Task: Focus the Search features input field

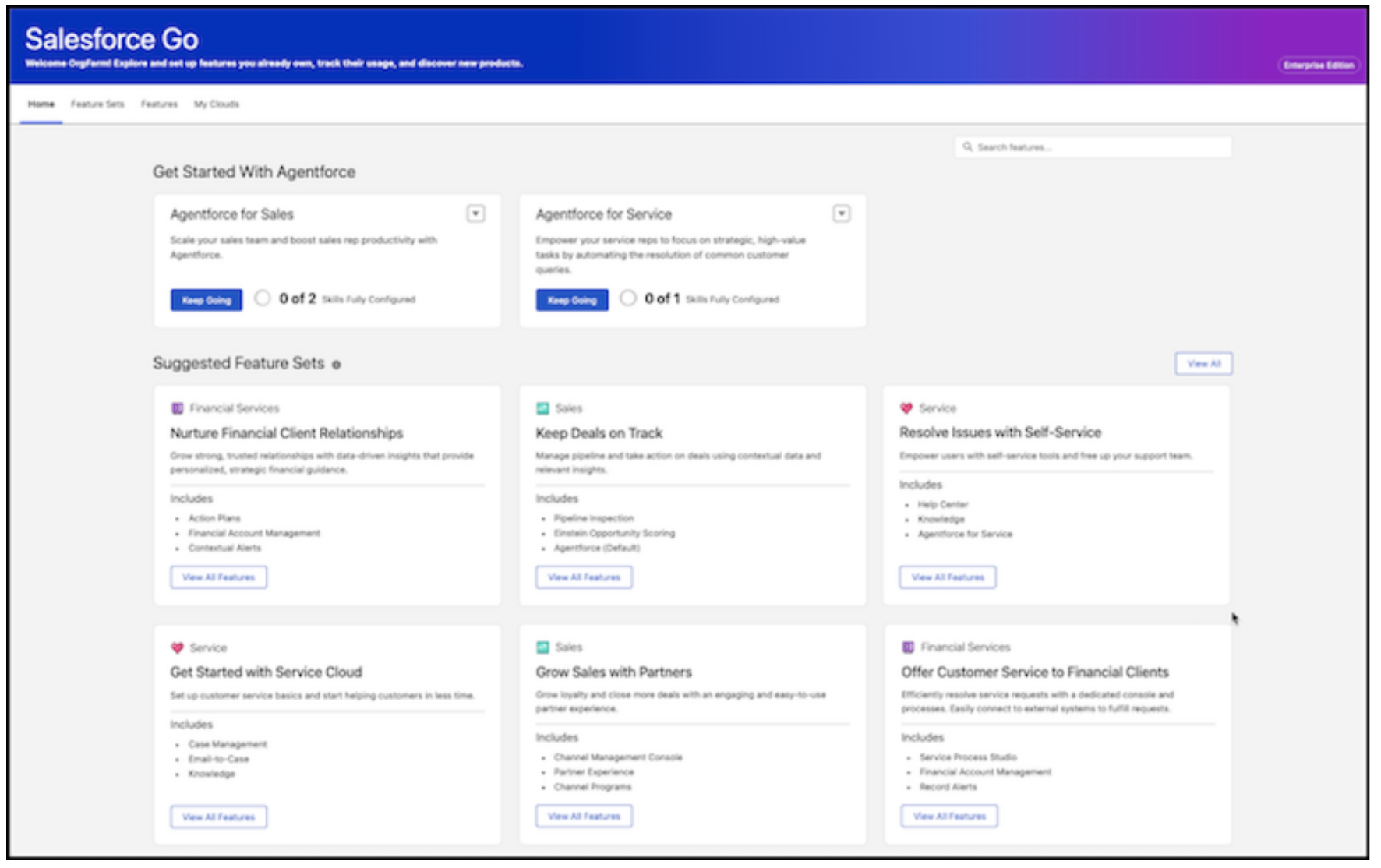Action: click(x=1099, y=147)
